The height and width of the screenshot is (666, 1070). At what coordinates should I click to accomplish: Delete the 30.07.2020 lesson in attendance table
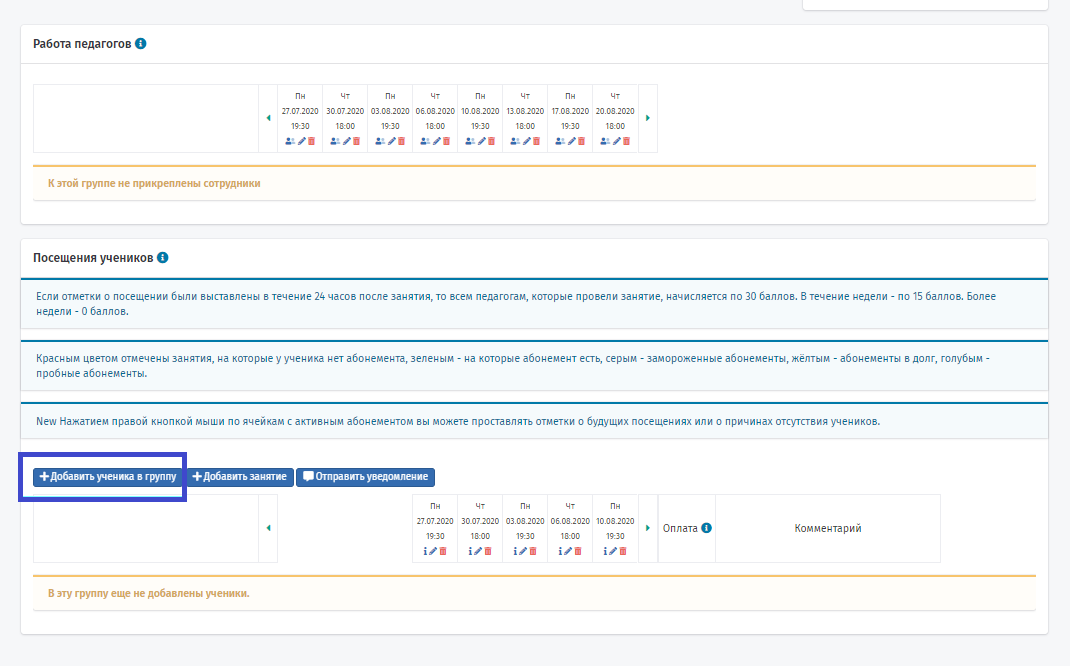coord(488,551)
